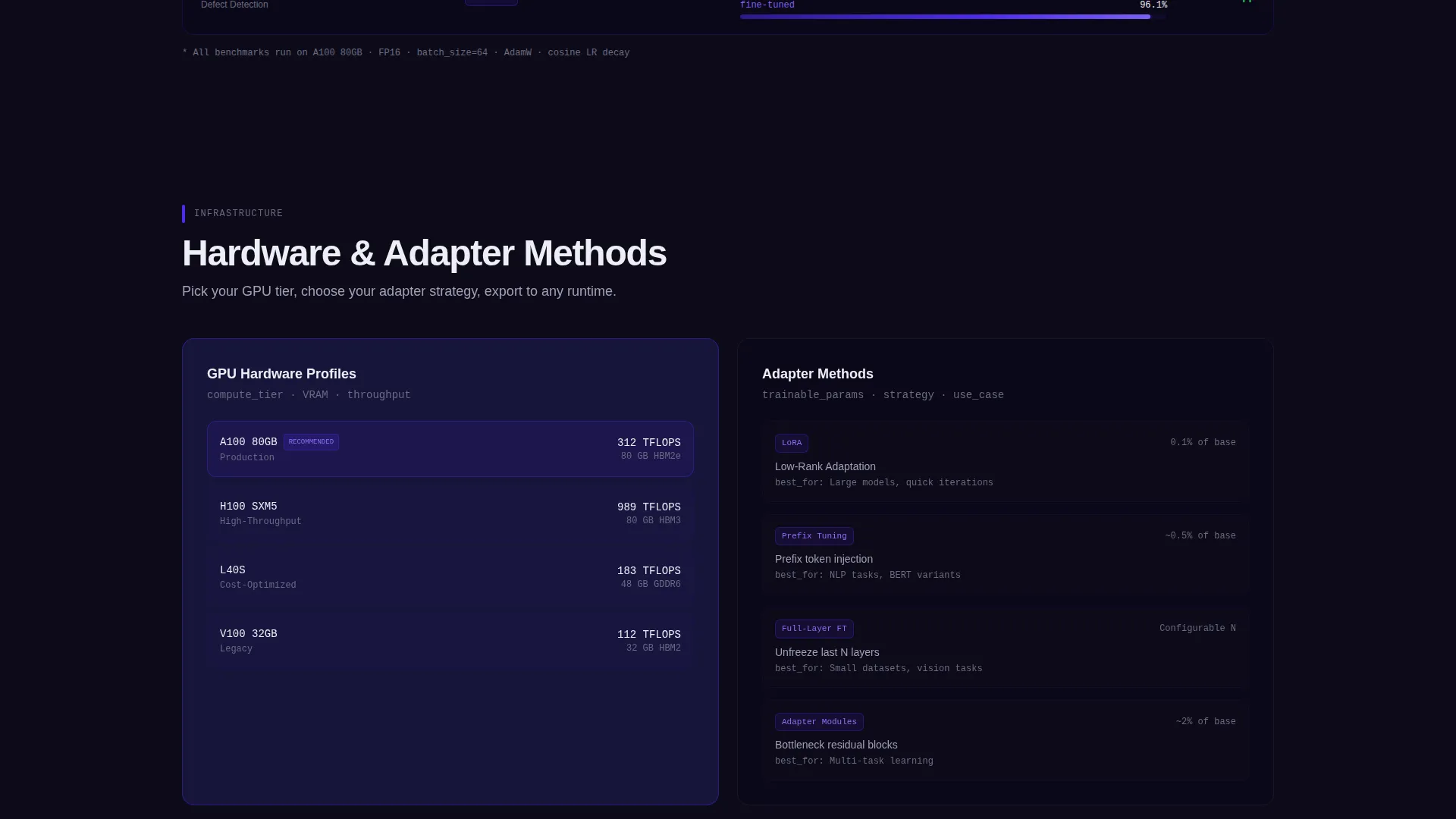Click the Adapter Modules tag badge
Viewport: 1456px width, 819px height.
pos(819,722)
